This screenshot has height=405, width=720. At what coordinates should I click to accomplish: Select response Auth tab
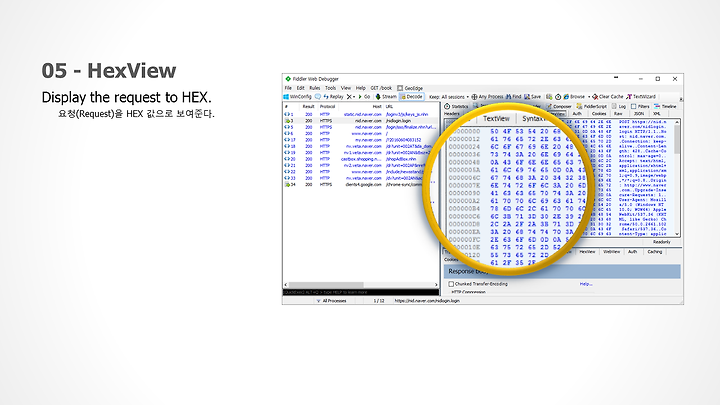[632, 252]
